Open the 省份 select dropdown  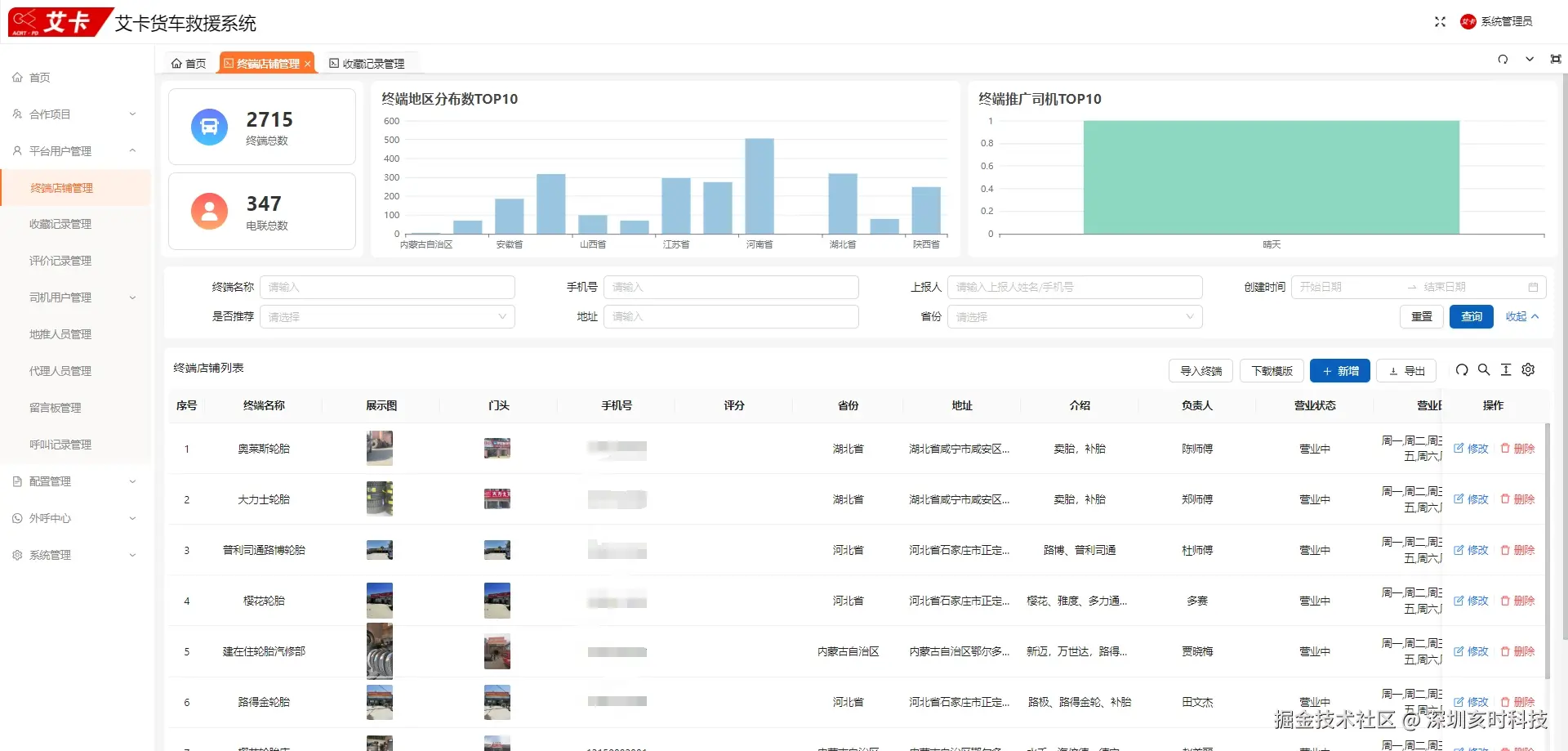[1075, 317]
